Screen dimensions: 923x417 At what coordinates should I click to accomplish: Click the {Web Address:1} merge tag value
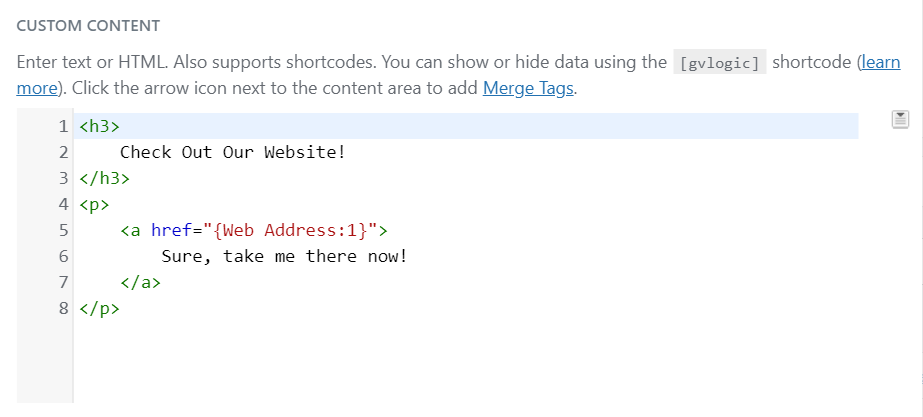pos(289,231)
